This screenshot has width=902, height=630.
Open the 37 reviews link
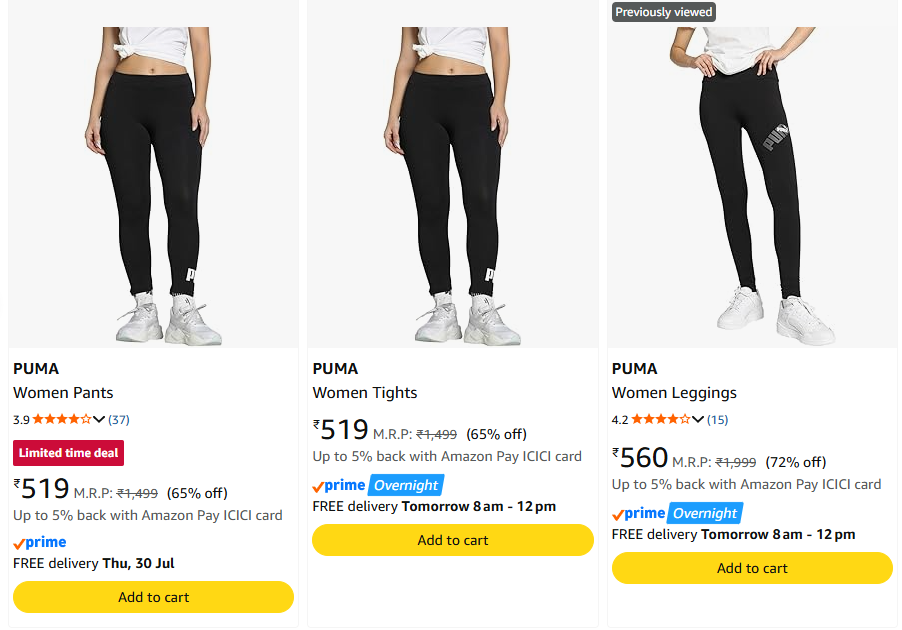coord(119,419)
